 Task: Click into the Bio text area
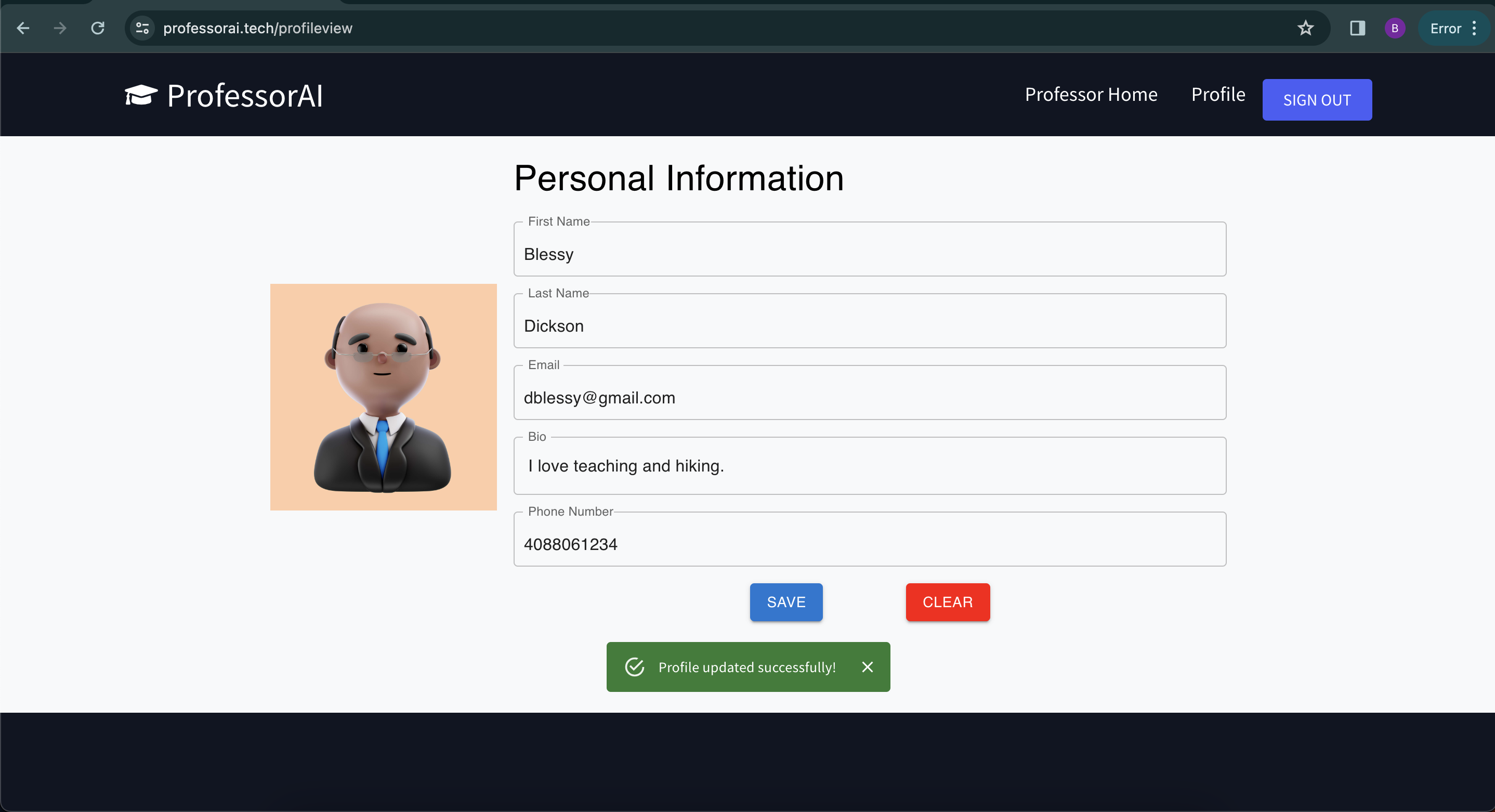click(x=869, y=466)
